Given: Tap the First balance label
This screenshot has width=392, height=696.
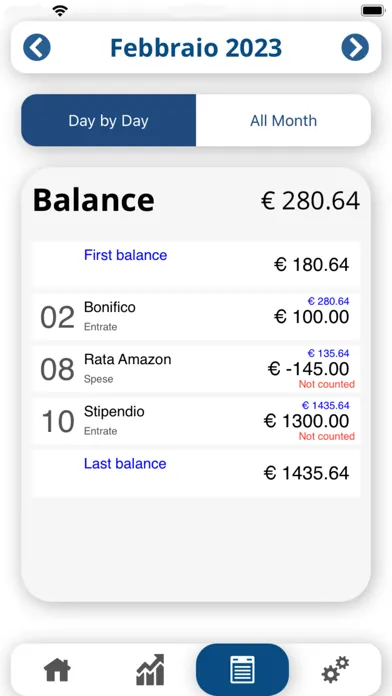Looking at the screenshot, I should coord(126,255).
